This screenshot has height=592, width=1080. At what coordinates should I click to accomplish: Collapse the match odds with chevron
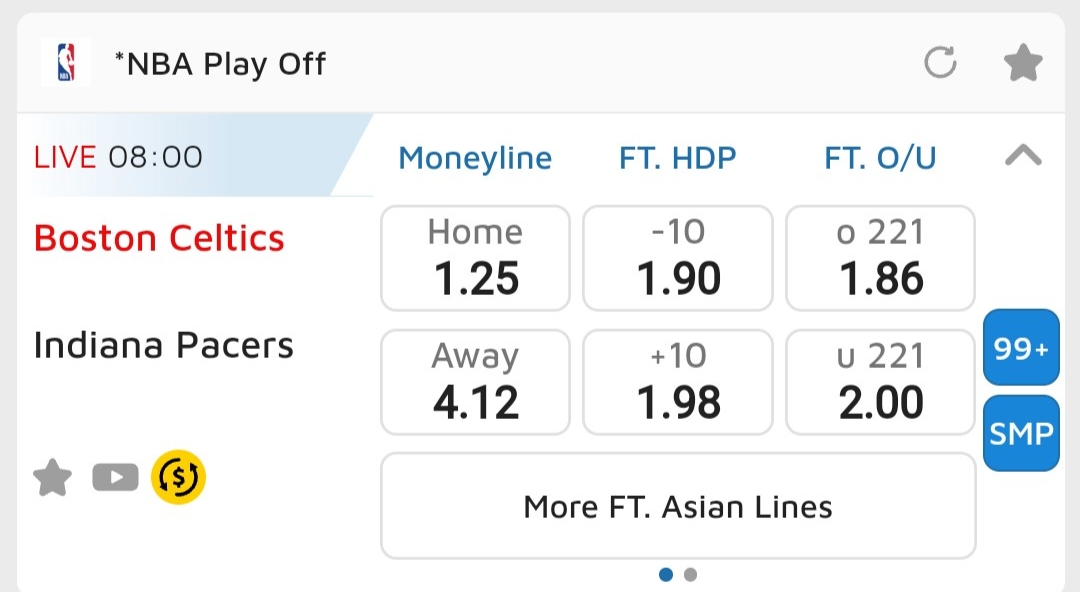(1022, 155)
